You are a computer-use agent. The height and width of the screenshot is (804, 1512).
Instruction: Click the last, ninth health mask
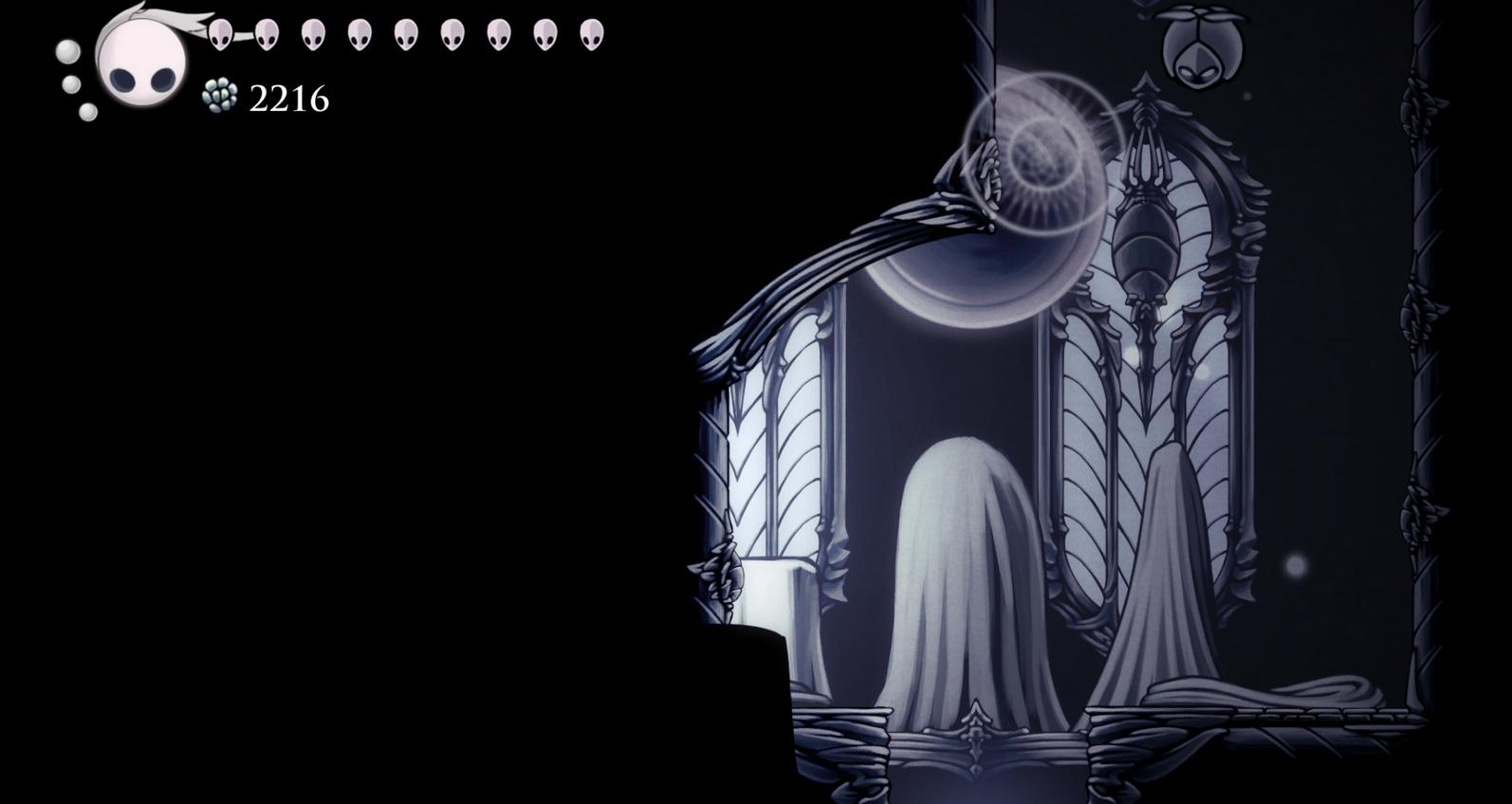point(592,35)
